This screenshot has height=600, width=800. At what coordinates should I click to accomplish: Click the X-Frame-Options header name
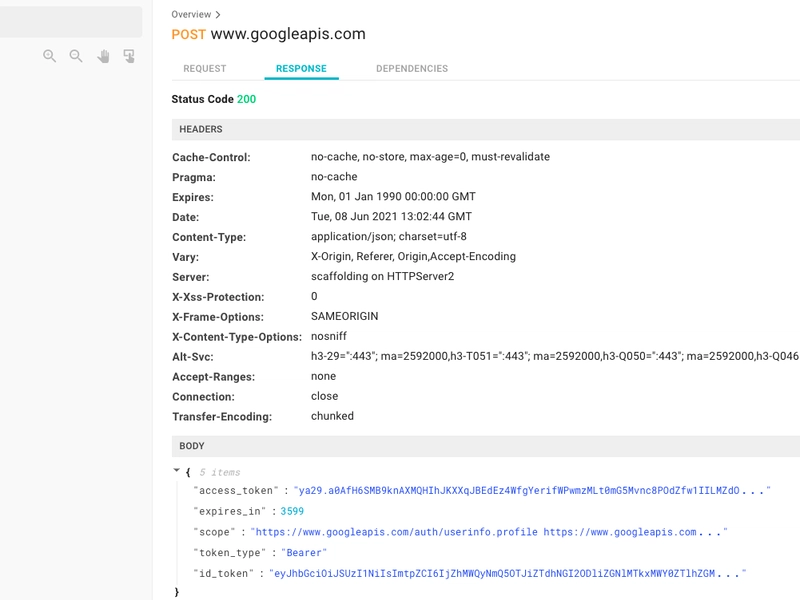(x=218, y=317)
